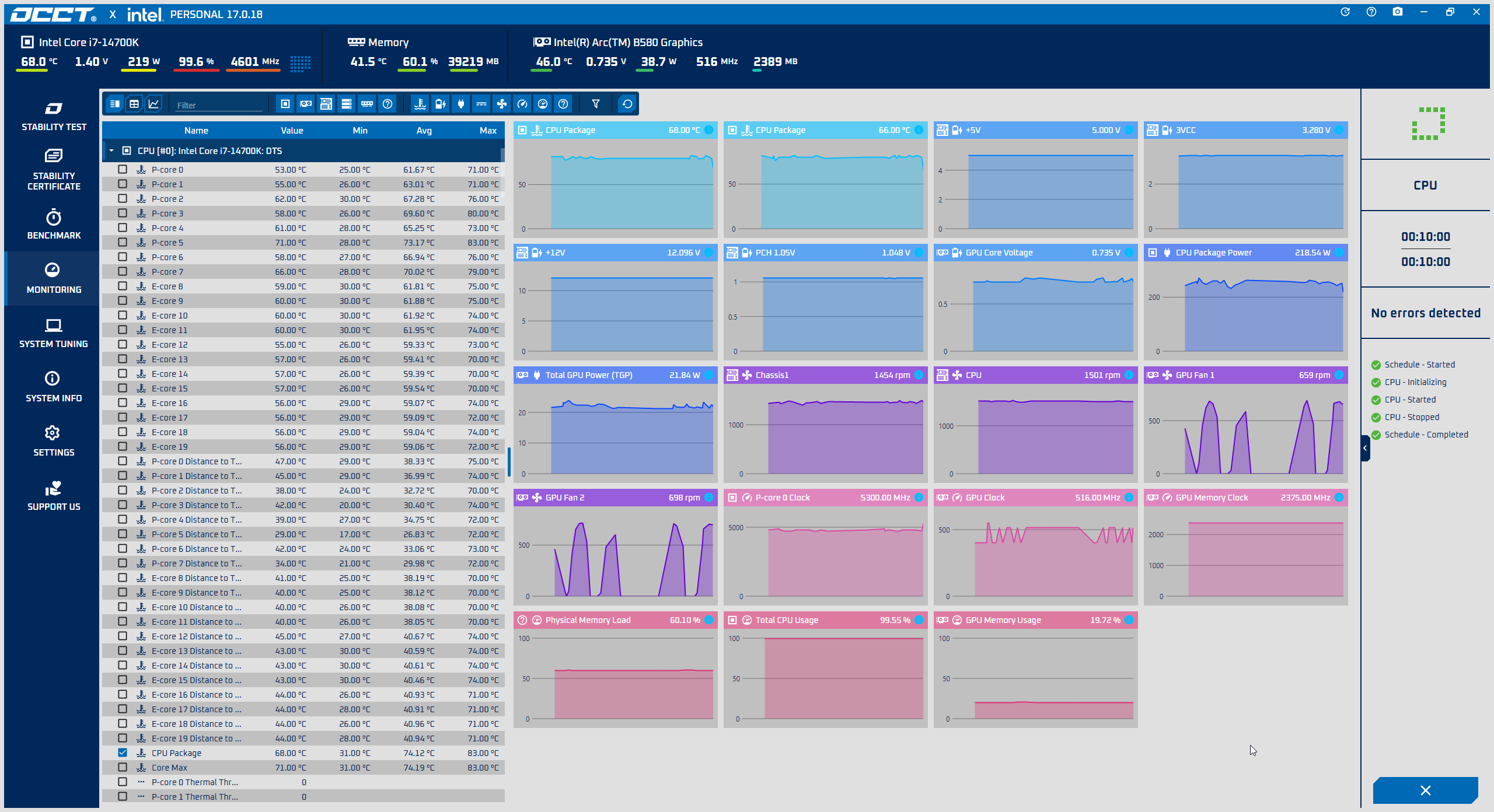Uncheck the CPU Package sensor checkbox
1494x812 pixels.
[123, 752]
